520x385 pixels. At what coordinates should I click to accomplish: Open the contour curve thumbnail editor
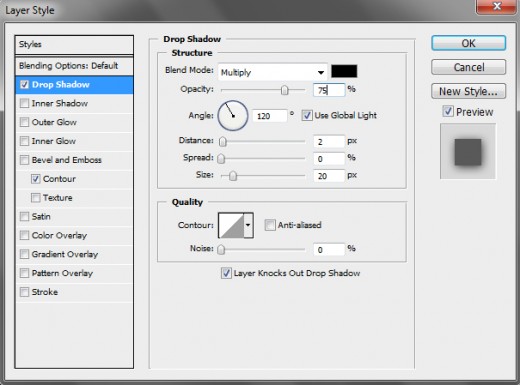[x=231, y=225]
